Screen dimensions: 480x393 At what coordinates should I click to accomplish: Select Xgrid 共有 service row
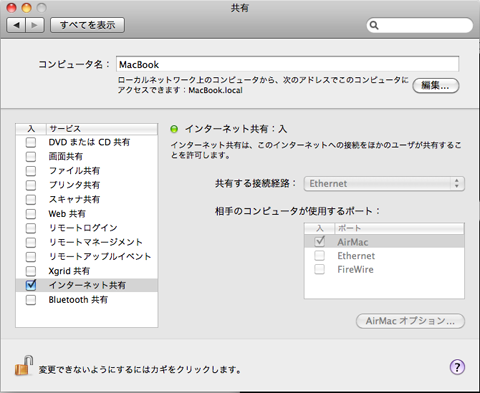click(x=87, y=271)
